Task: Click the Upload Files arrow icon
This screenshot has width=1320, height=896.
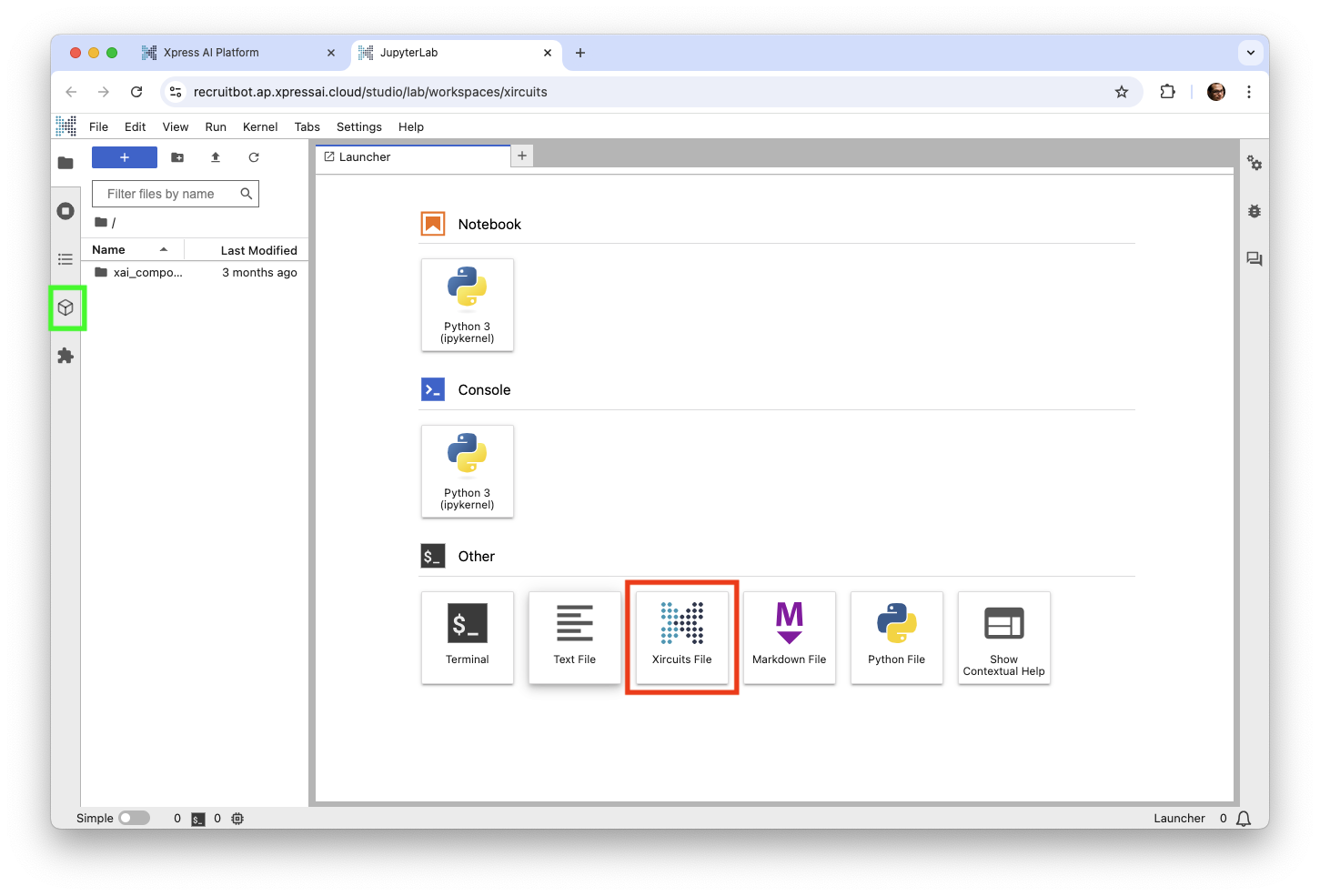Action: click(216, 157)
